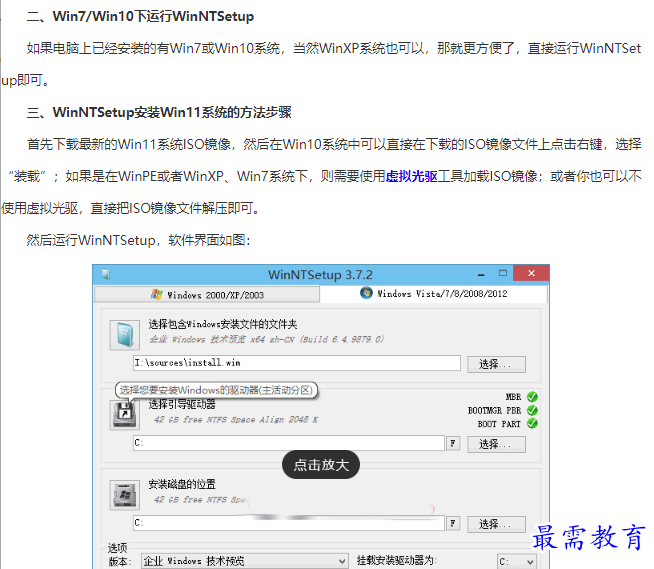Close the WinNTSetup window

[x=531, y=273]
